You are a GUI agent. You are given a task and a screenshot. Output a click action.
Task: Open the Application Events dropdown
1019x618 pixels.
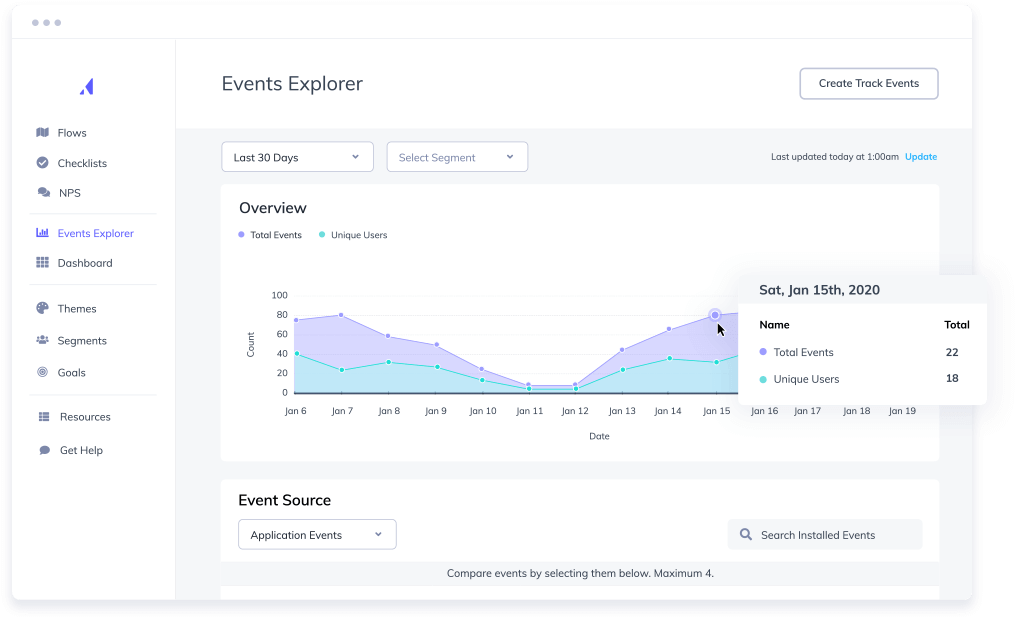point(317,534)
